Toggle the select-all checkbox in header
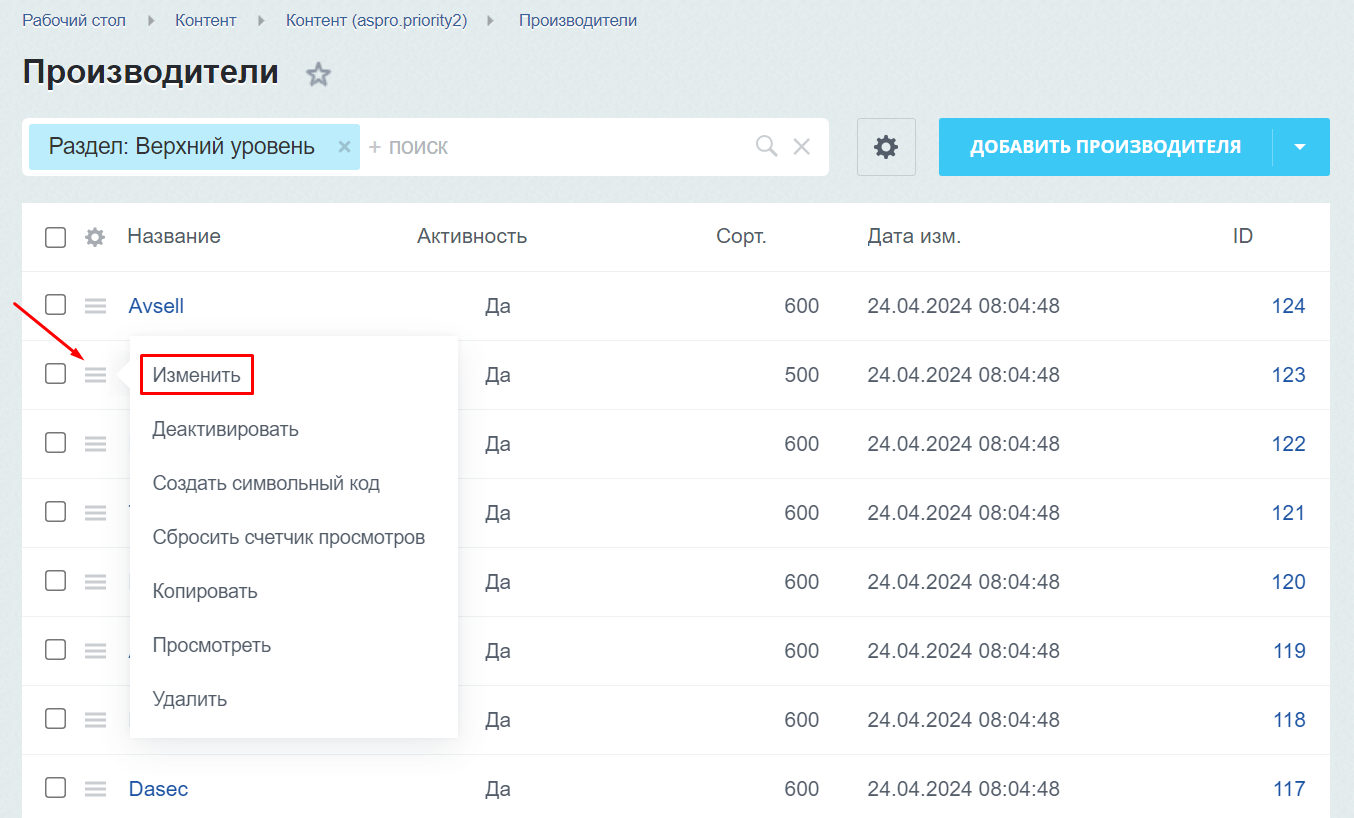 point(55,237)
